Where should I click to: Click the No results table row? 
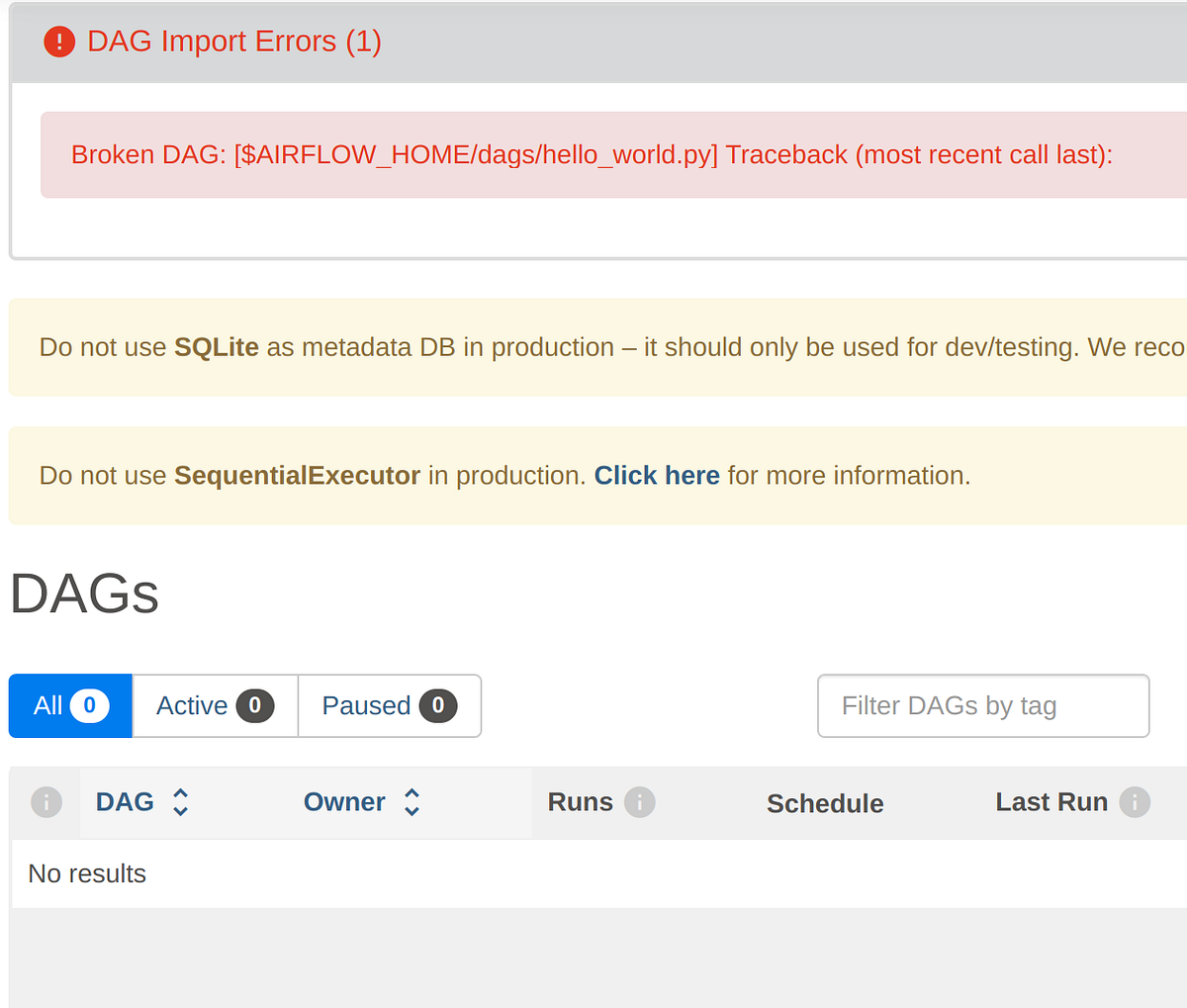coord(87,873)
